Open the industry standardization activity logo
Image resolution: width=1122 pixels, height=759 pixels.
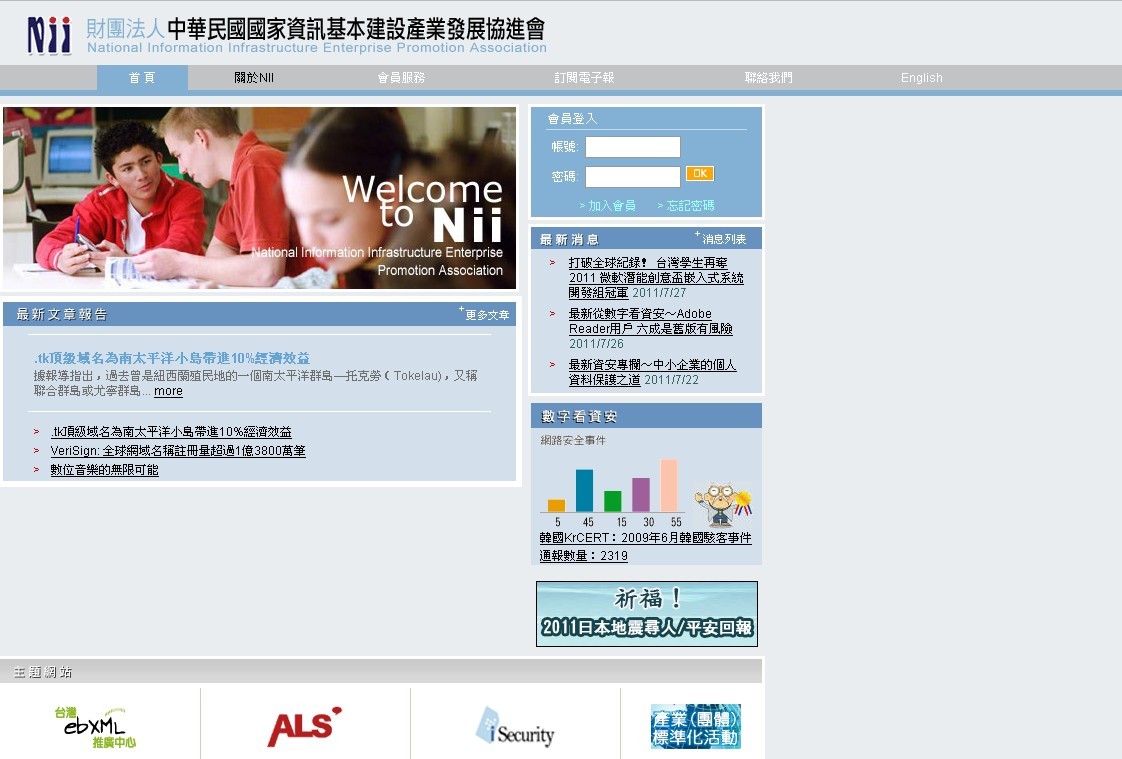[x=695, y=727]
